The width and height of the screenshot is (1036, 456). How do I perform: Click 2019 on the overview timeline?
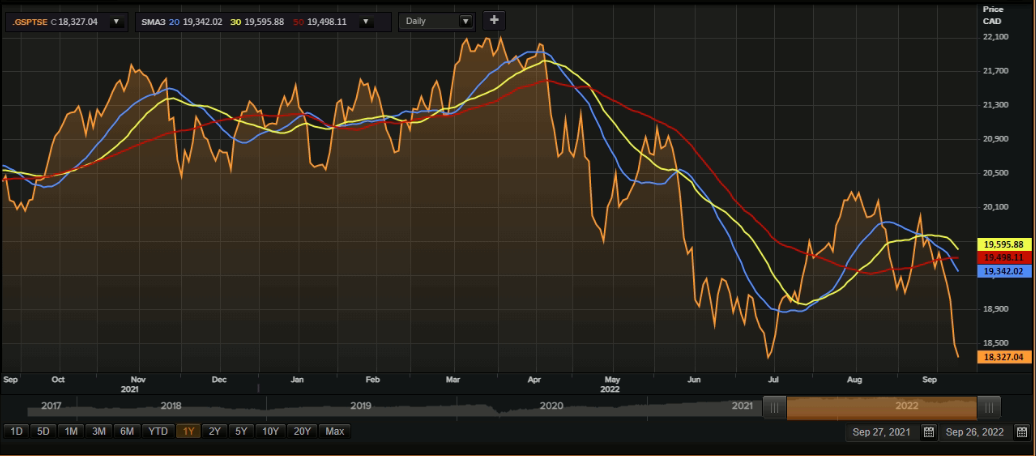[x=361, y=406]
